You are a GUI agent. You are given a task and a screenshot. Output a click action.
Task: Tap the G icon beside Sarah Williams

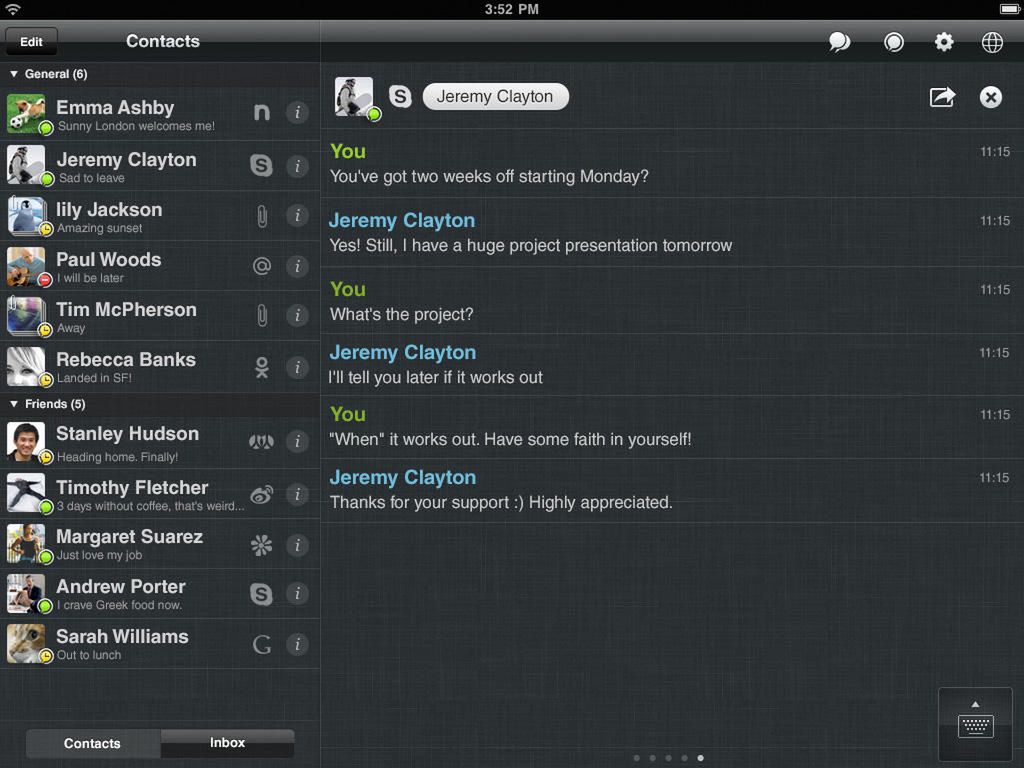(x=262, y=645)
